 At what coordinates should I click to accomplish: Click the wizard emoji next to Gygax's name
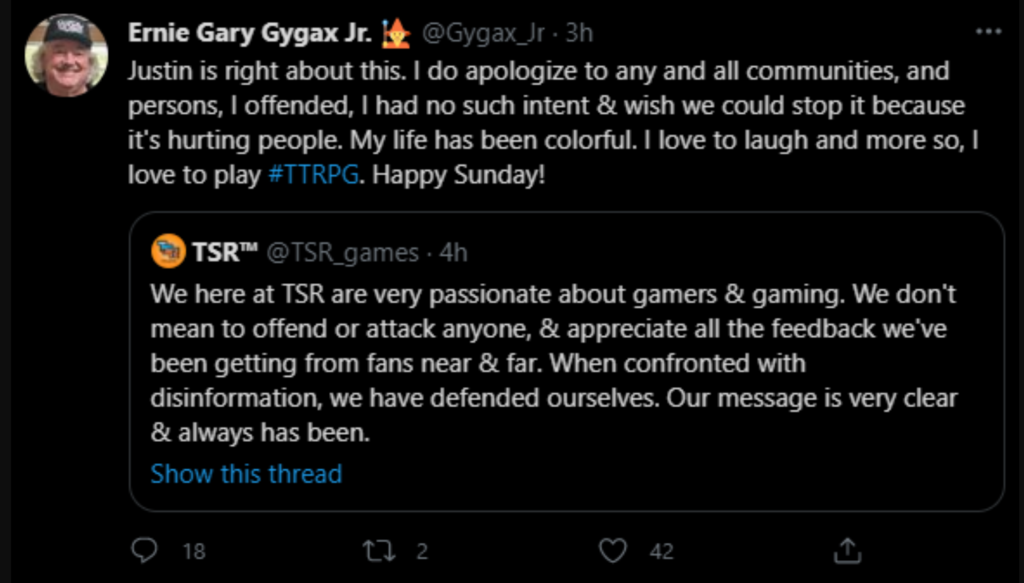coord(397,31)
